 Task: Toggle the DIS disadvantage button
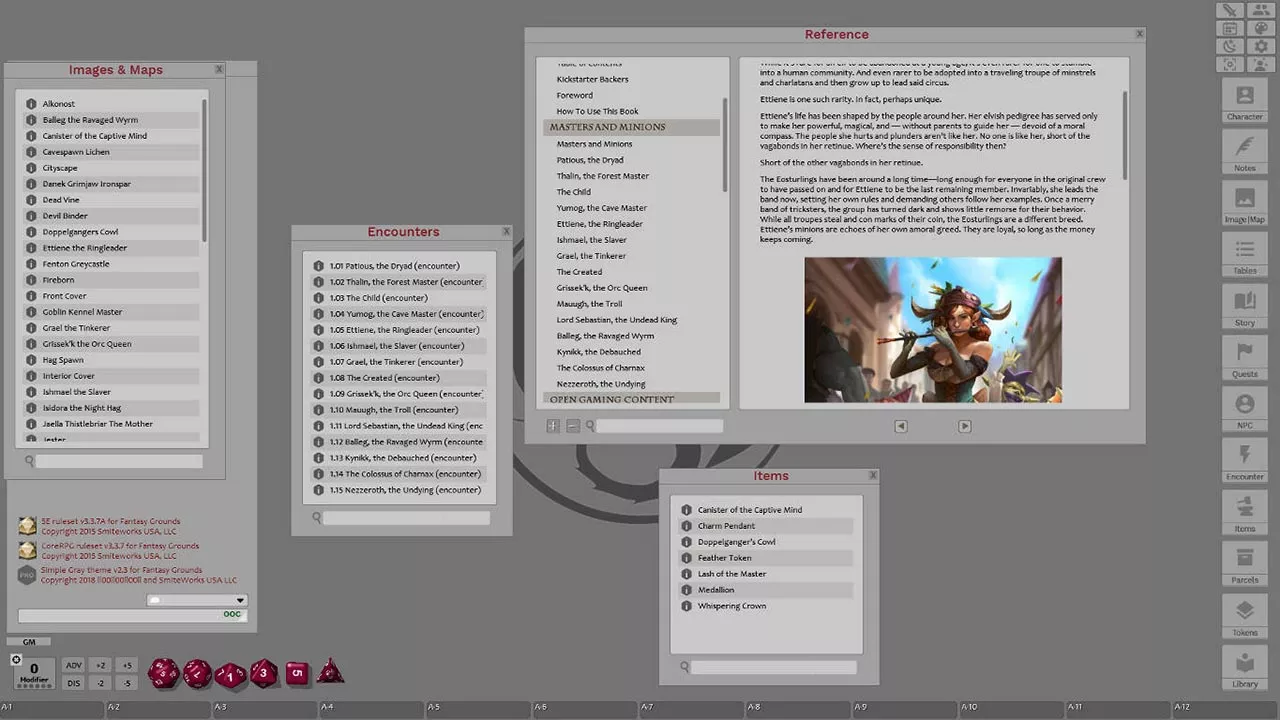[x=74, y=683]
